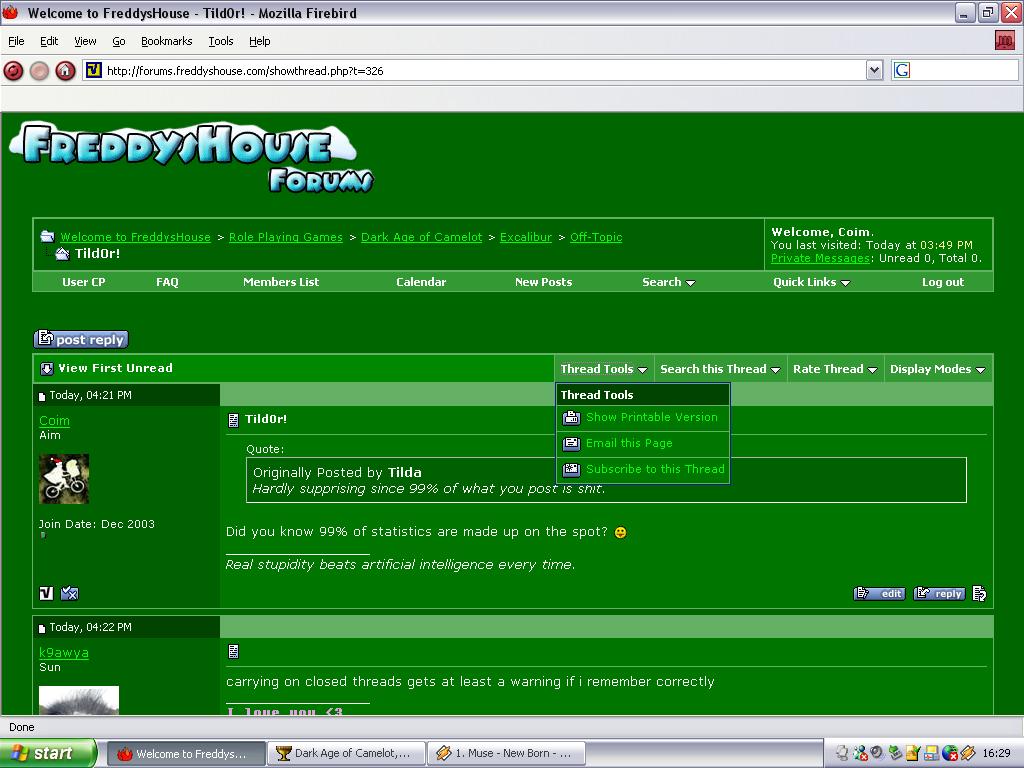Expand the Quick Links menu

pyautogui.click(x=810, y=282)
